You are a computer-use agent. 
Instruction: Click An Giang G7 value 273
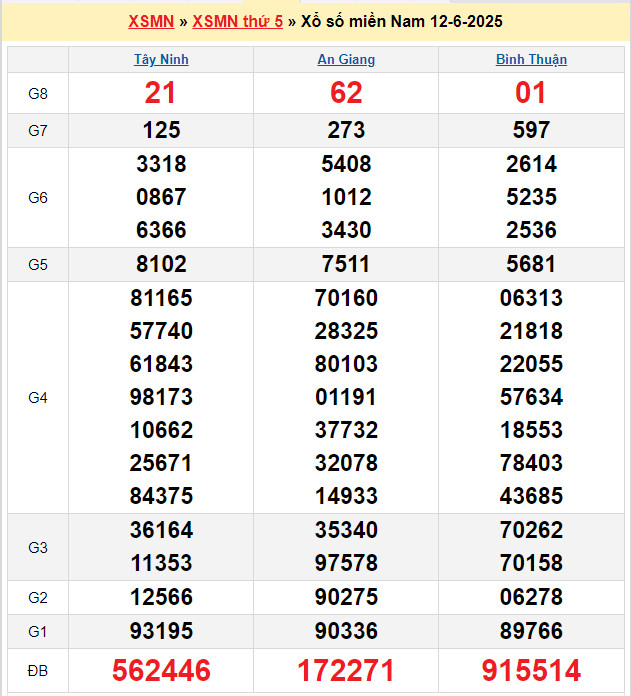(346, 130)
